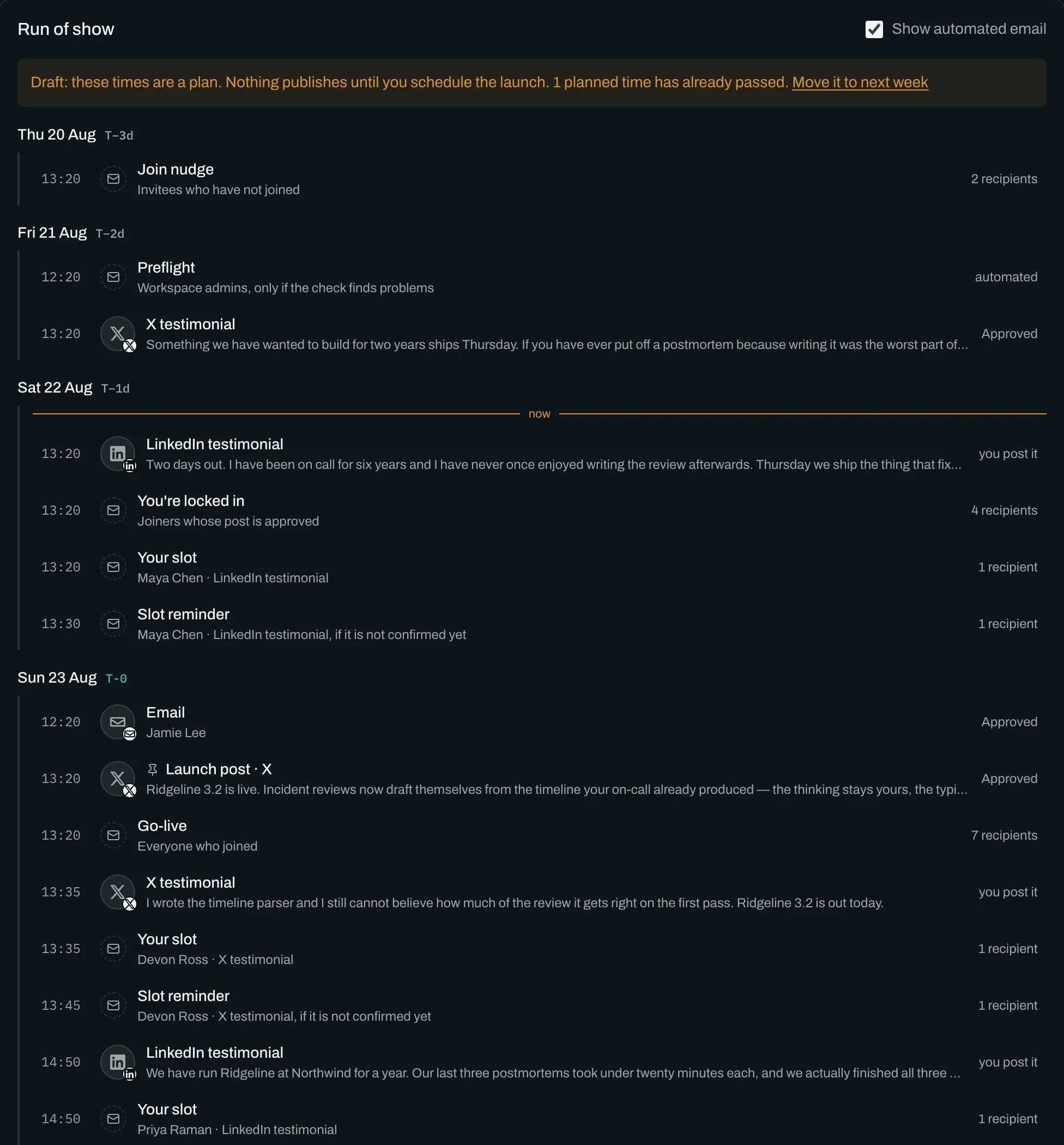Click the Join nudge email icon
Image resolution: width=1064 pixels, height=1145 pixels.
113,179
